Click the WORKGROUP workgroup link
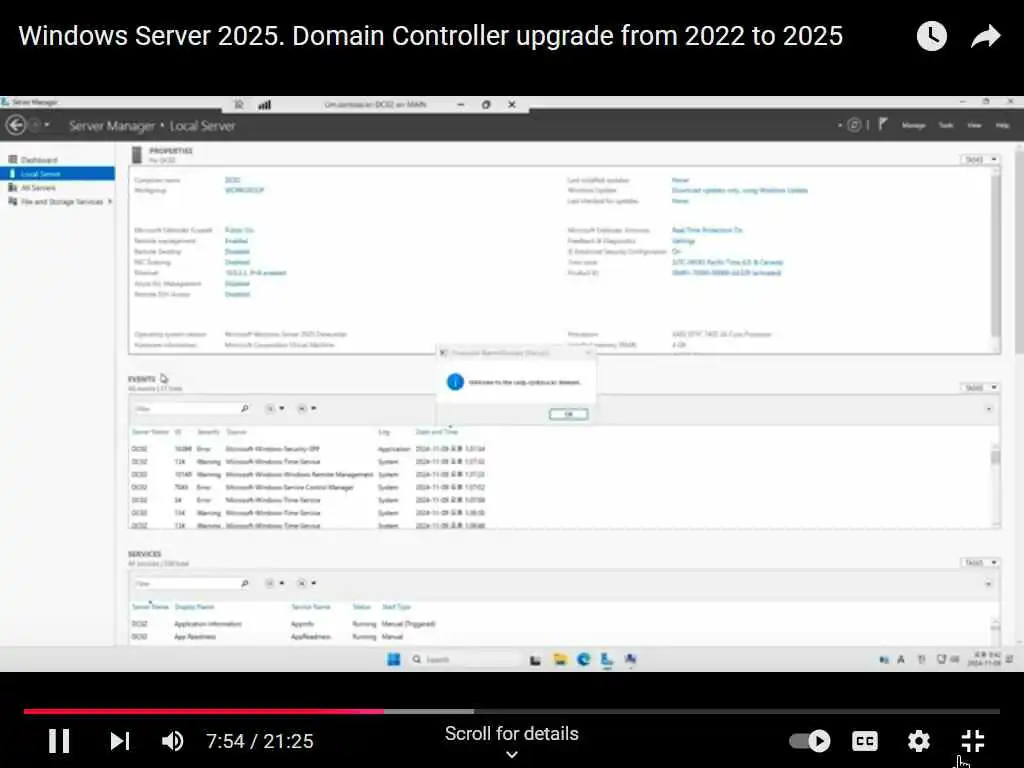The height and width of the screenshot is (768, 1024). (x=244, y=191)
